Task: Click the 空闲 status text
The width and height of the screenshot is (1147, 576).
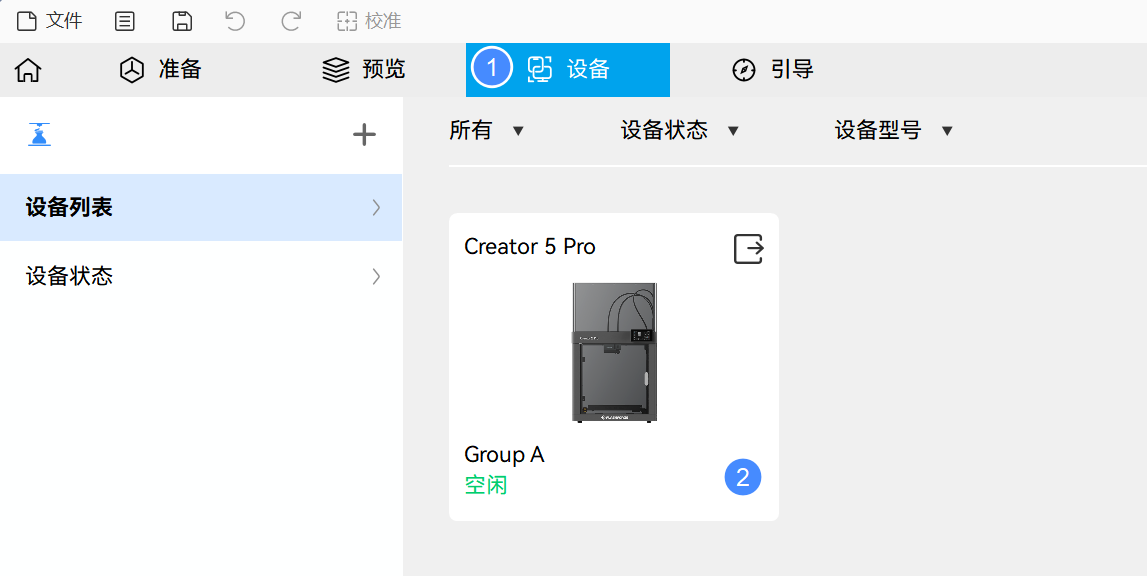Action: click(486, 485)
